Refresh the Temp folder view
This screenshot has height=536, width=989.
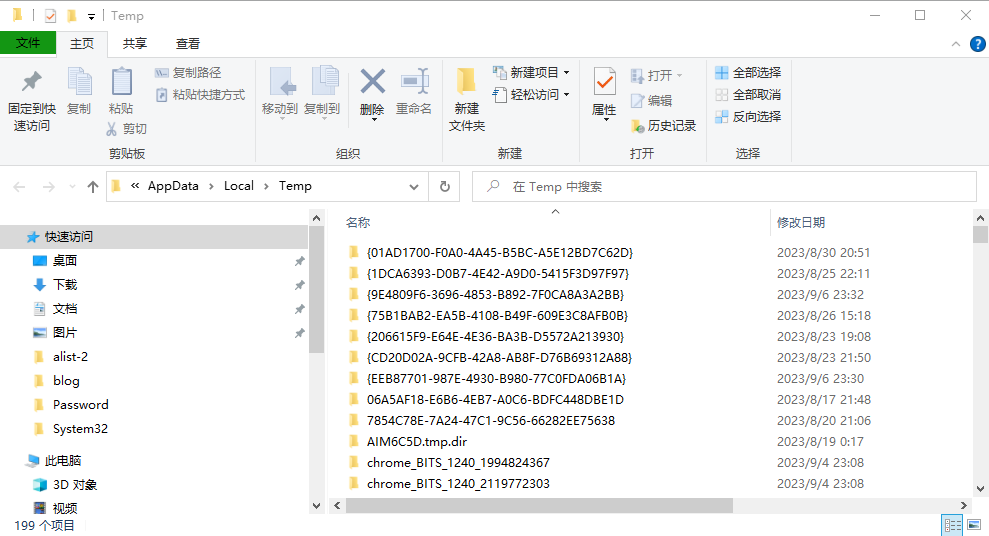445,187
